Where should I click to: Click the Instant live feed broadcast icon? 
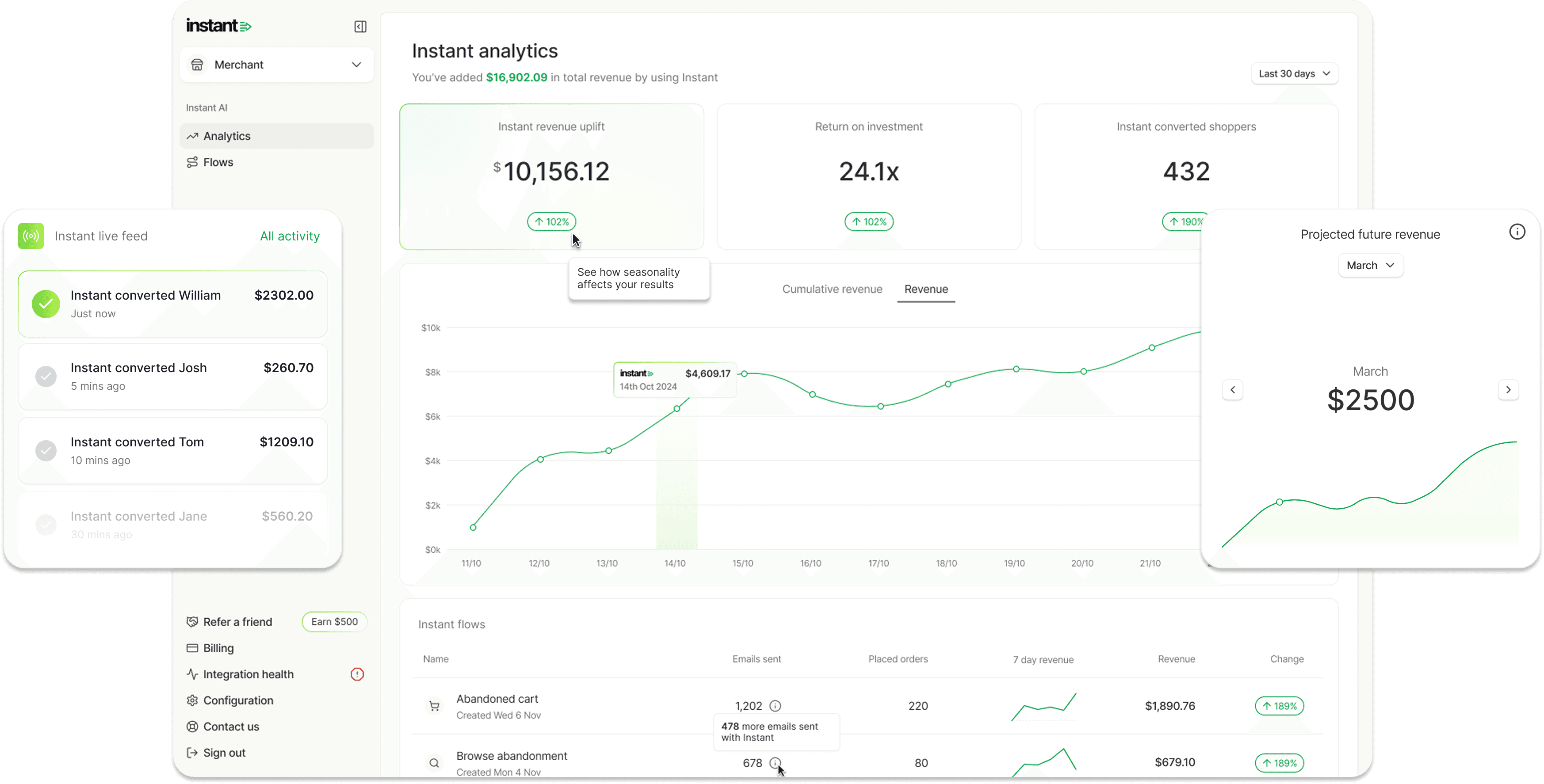tap(31, 236)
